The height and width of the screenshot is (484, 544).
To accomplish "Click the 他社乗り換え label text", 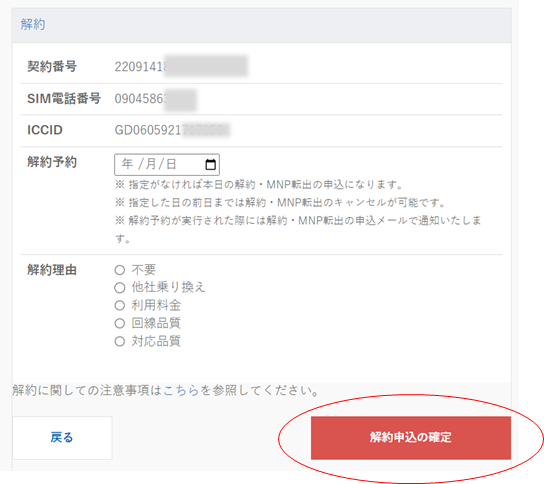I will (x=168, y=287).
